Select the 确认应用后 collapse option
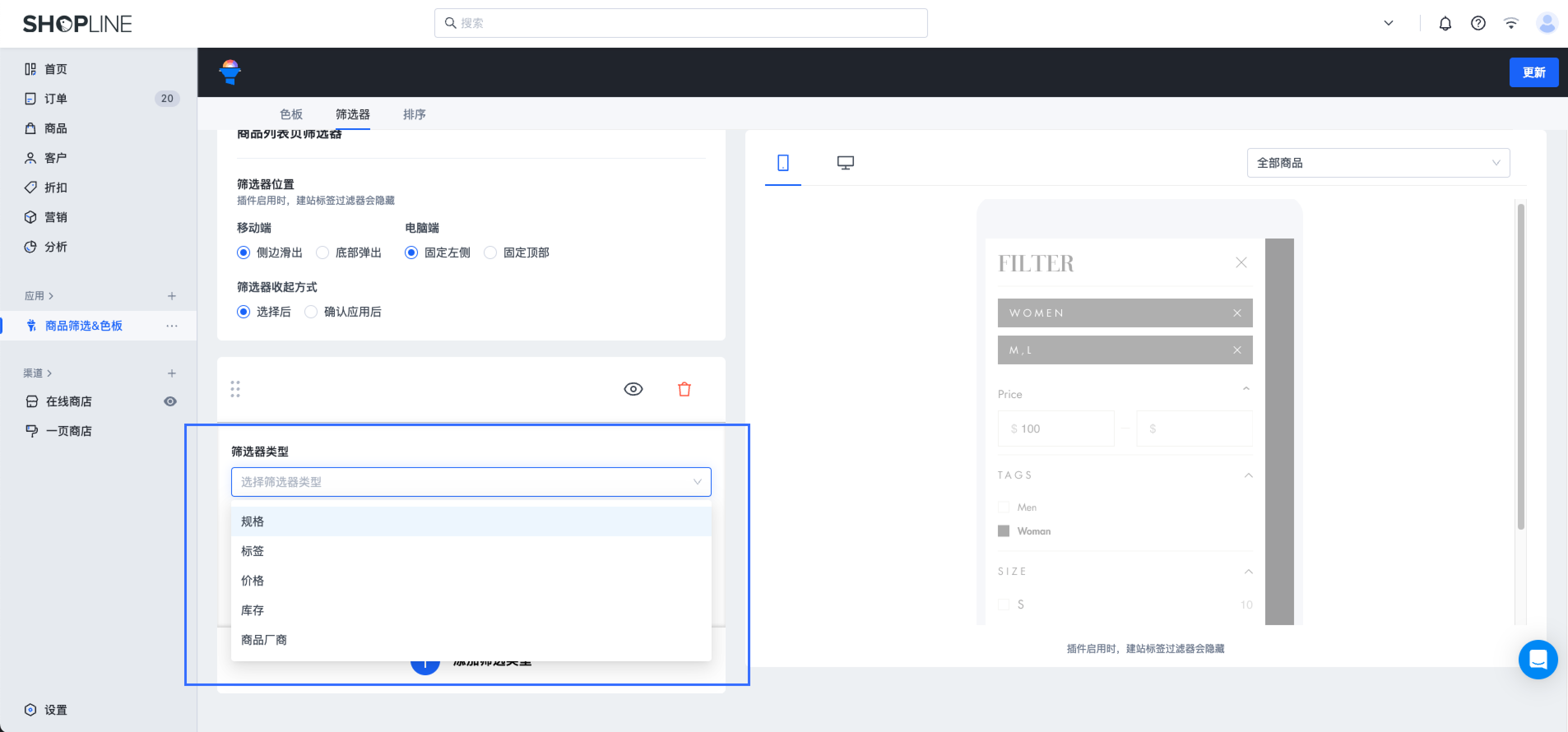The width and height of the screenshot is (1568, 732). pos(311,312)
